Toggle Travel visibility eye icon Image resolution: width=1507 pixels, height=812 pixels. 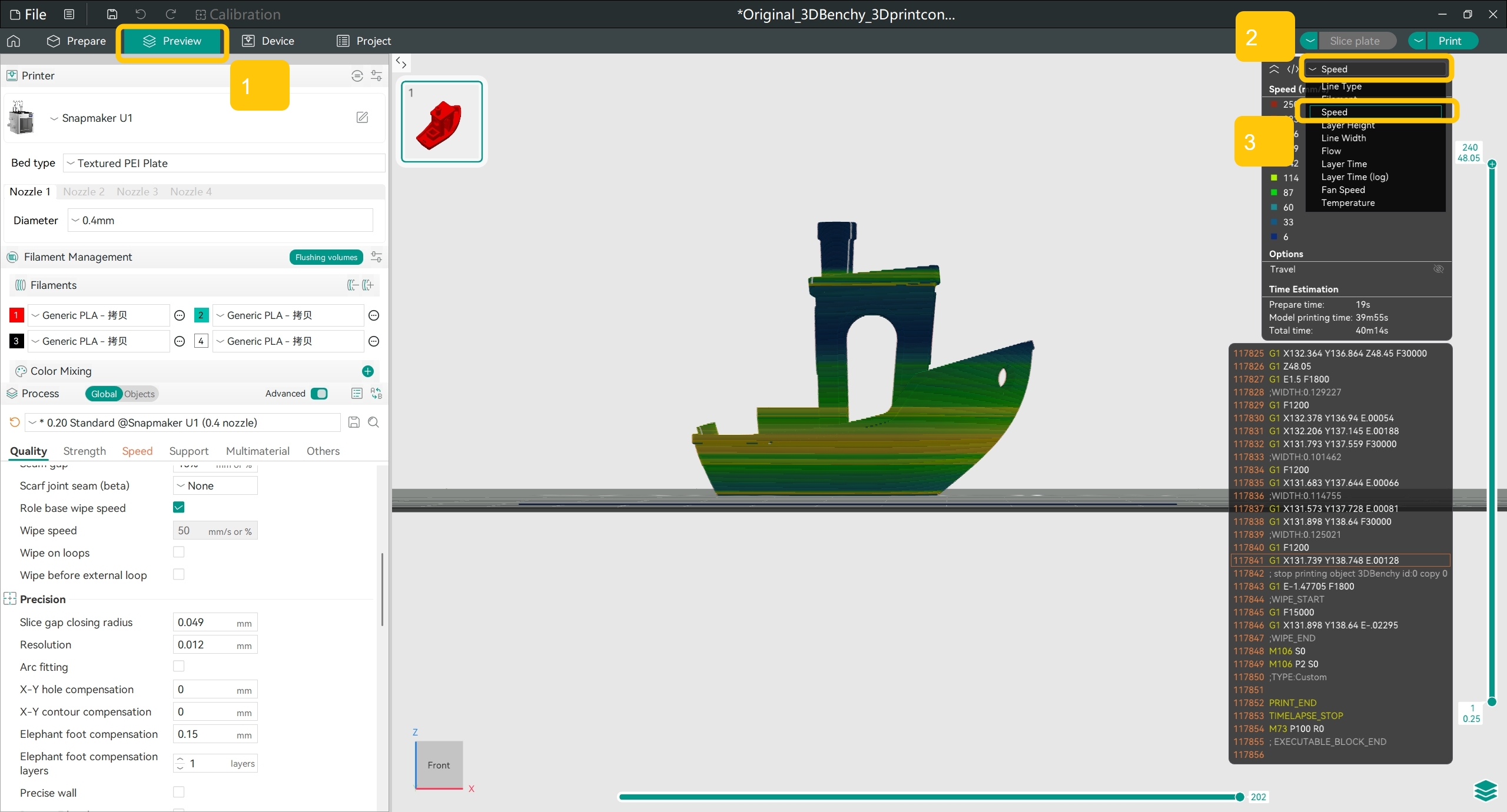click(1439, 269)
